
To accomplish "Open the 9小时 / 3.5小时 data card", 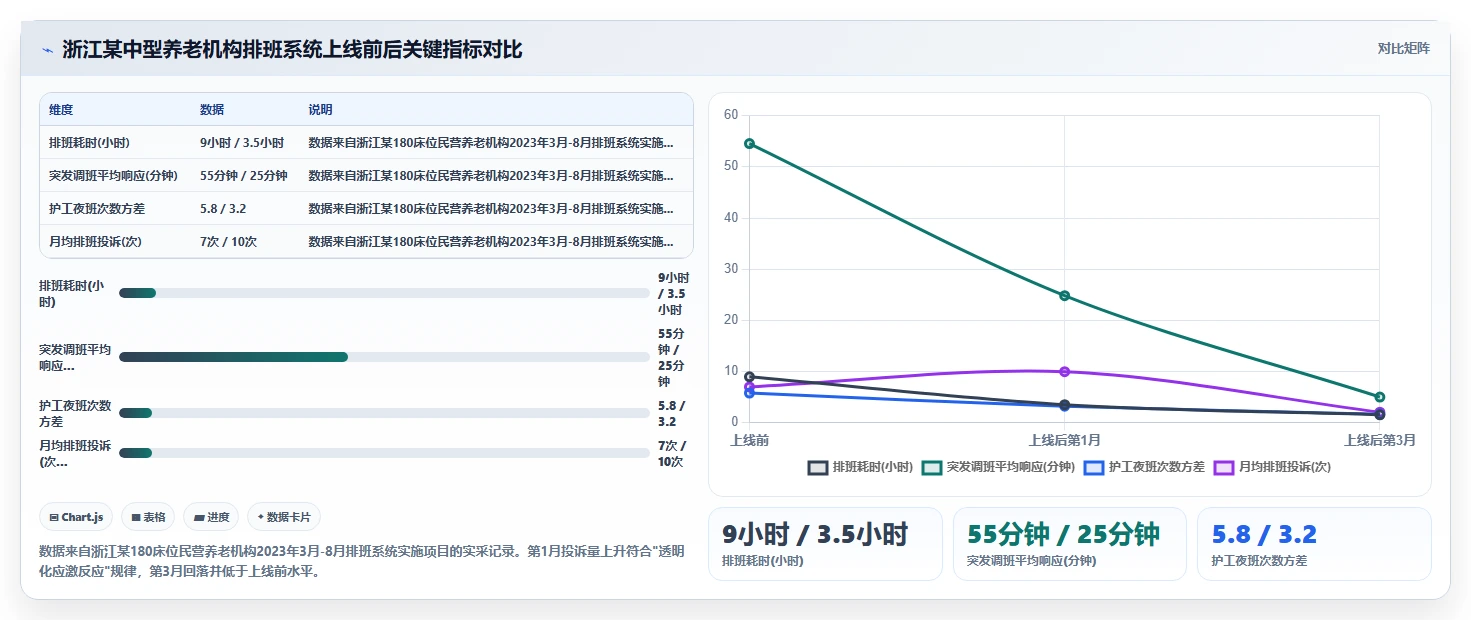I will (x=825, y=544).
